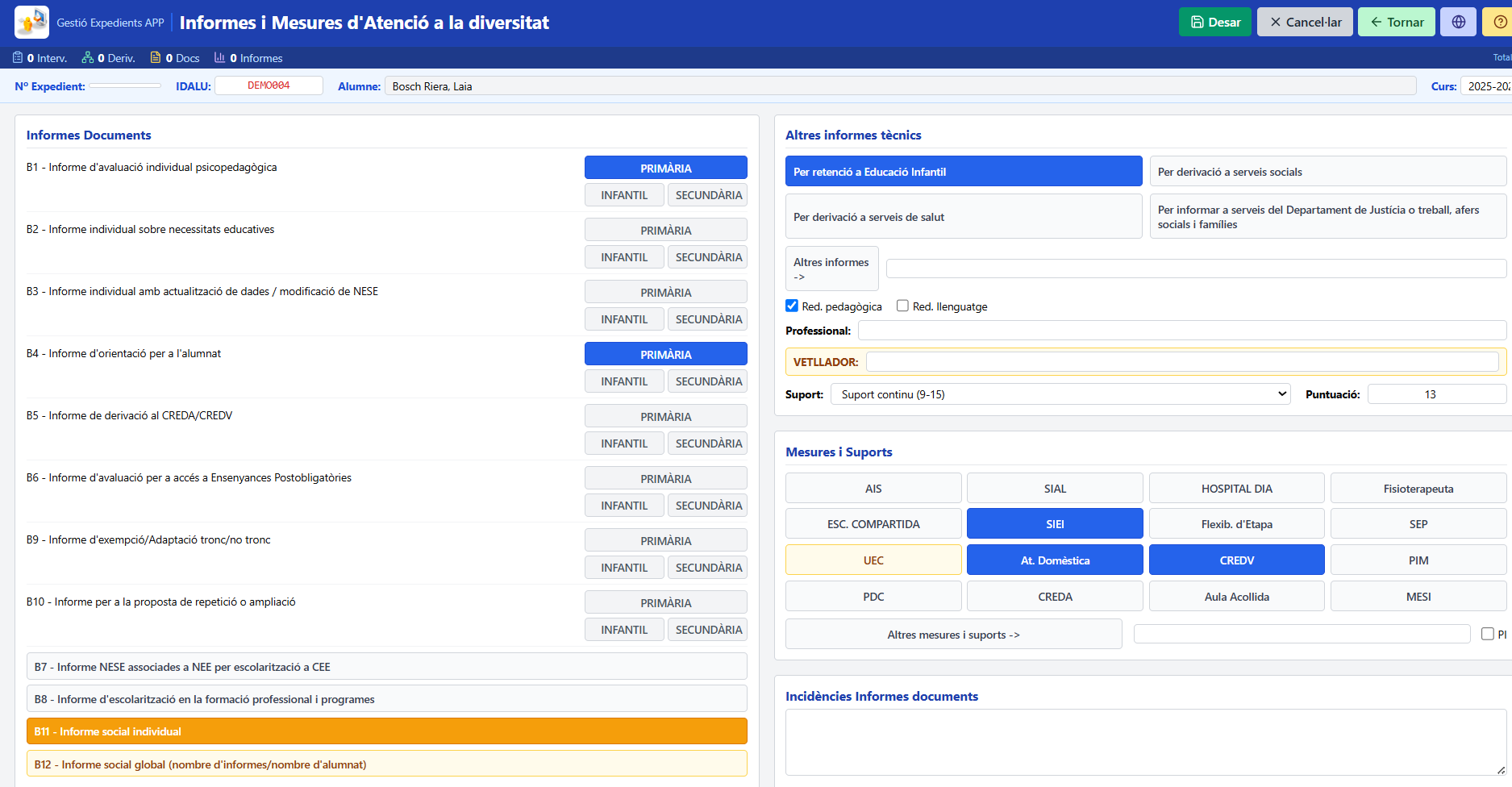Uncheck the Red. pedagògica checkbox
Screen dimensions: 1512x787
pyautogui.click(x=792, y=306)
